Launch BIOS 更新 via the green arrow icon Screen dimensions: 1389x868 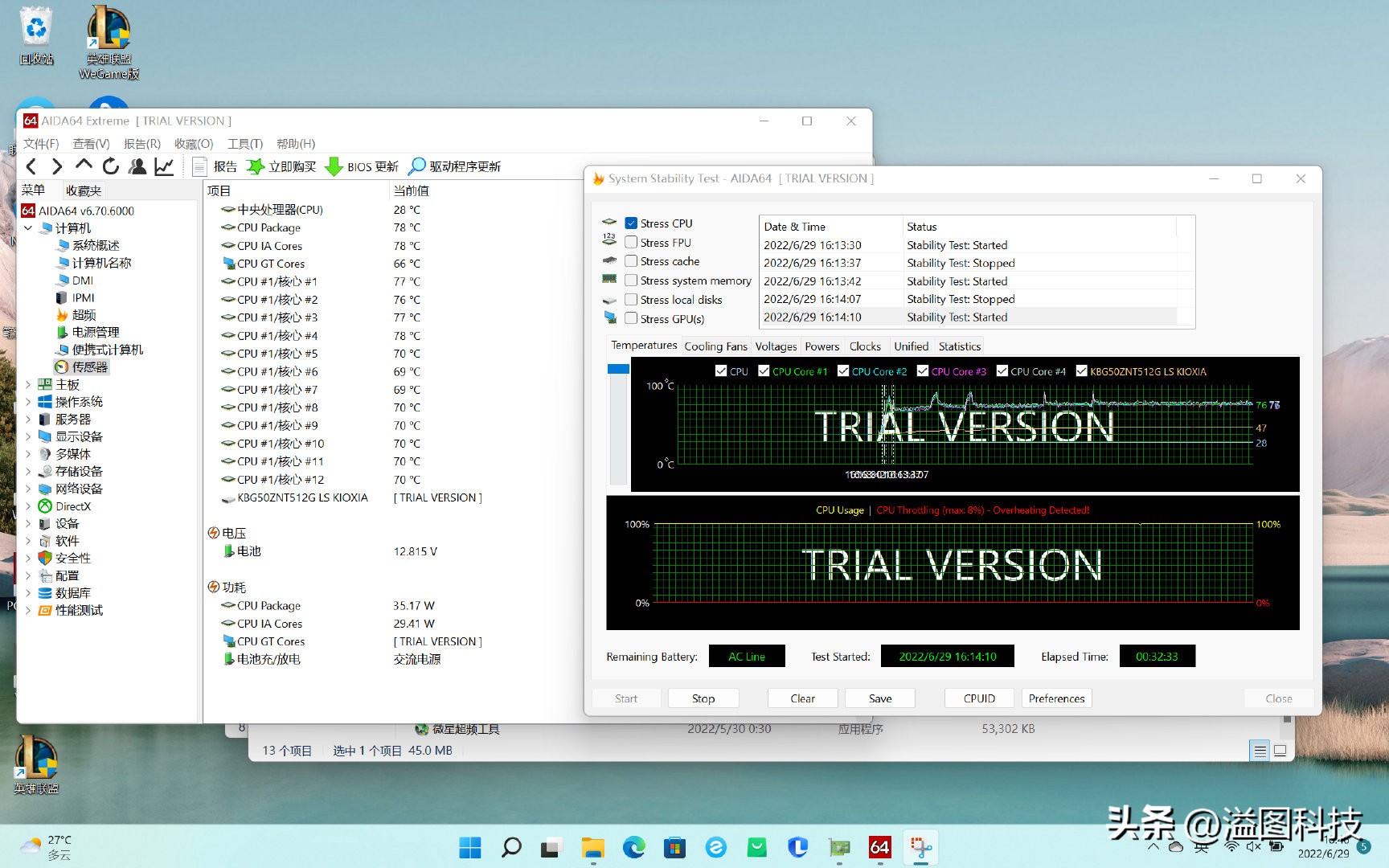(x=334, y=166)
